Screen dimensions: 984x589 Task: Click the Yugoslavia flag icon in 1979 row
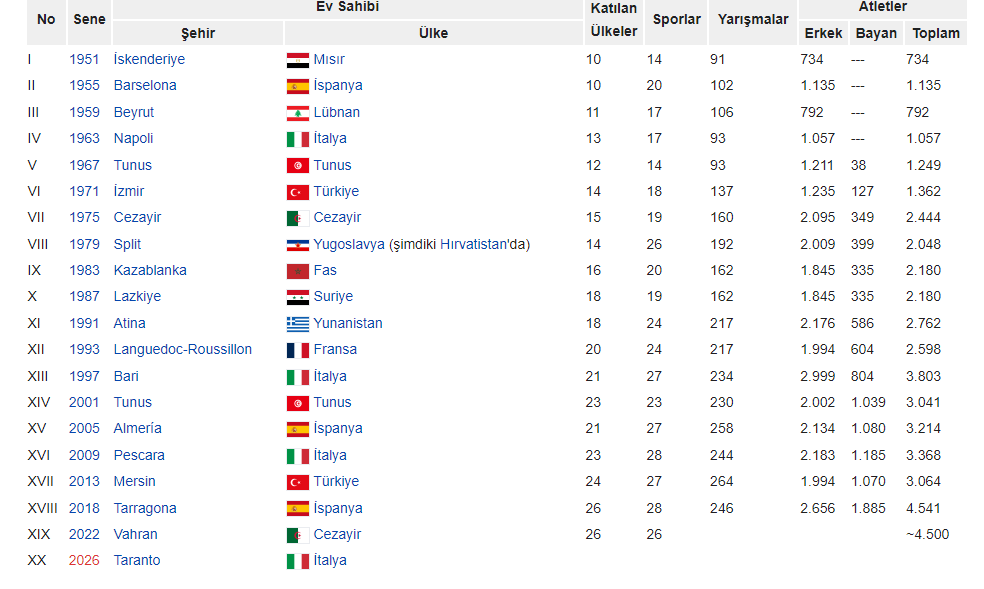[x=297, y=245]
